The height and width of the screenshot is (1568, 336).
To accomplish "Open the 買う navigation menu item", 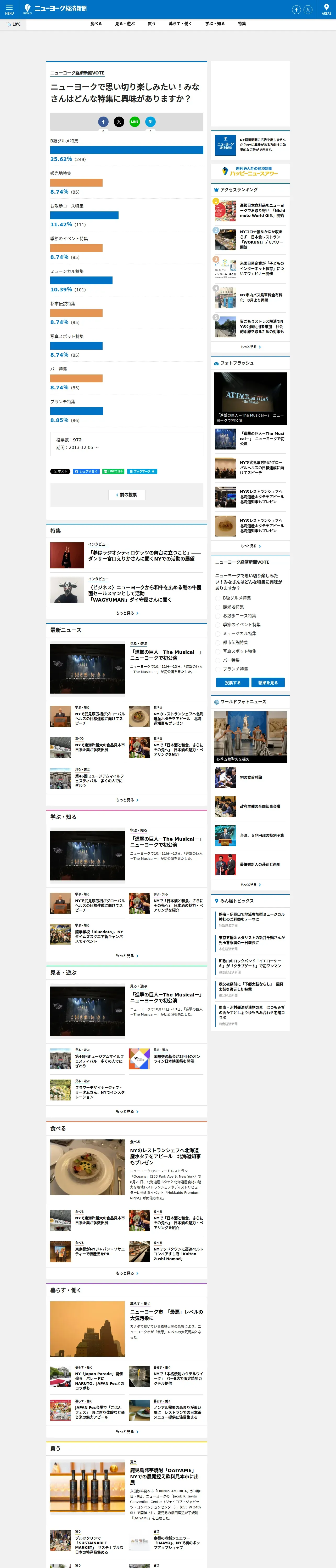I will (x=151, y=24).
